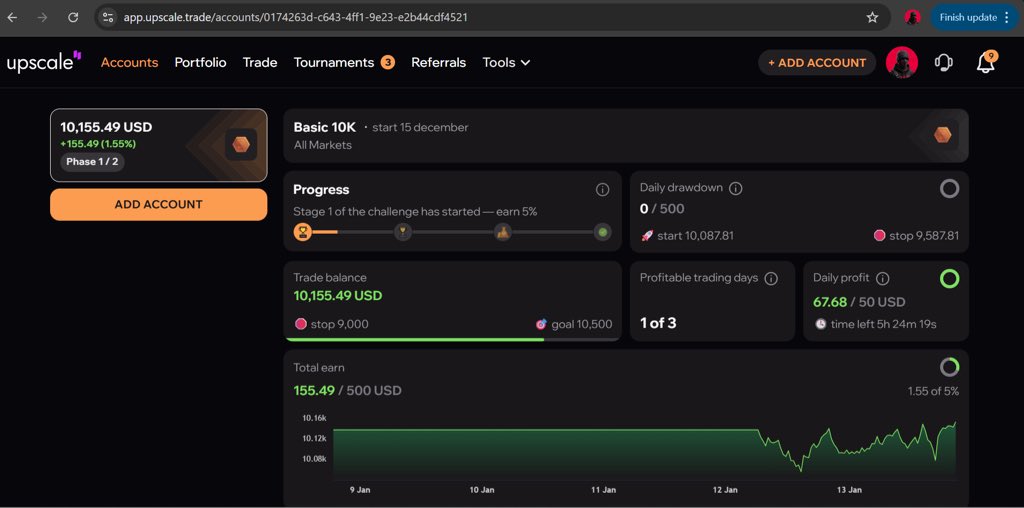Click the clock icon beside time left
Viewport: 1024px width, 508px height.
click(820, 324)
